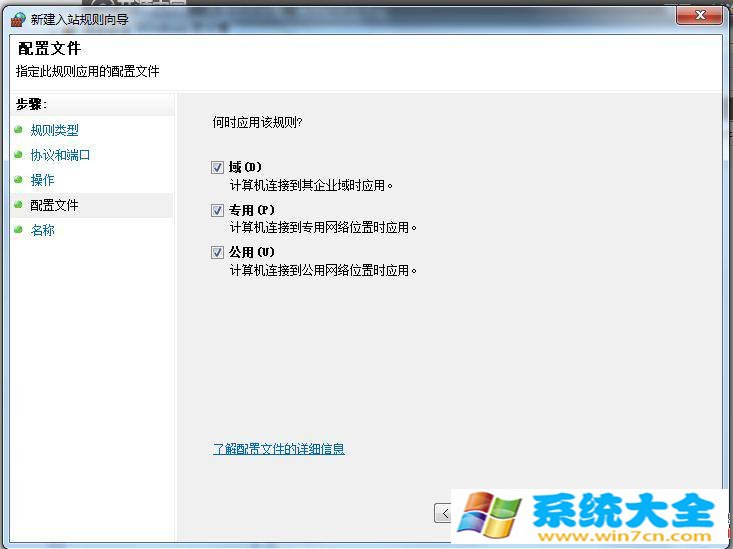Go to the 规则类型 step
733x549 pixels.
click(x=54, y=130)
